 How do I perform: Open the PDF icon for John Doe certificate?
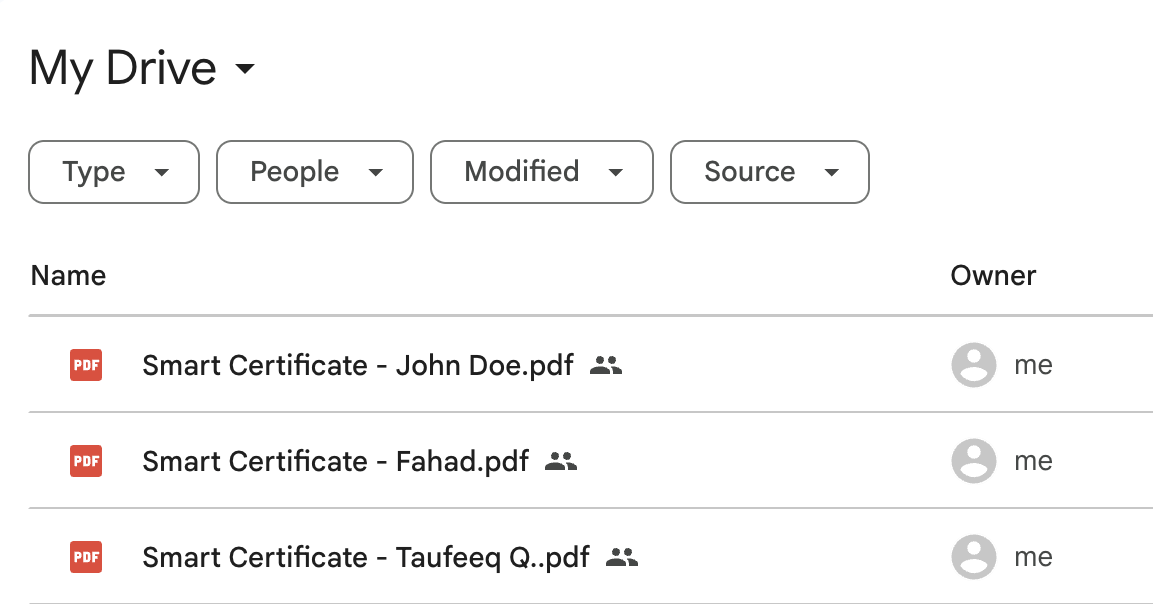(x=85, y=365)
